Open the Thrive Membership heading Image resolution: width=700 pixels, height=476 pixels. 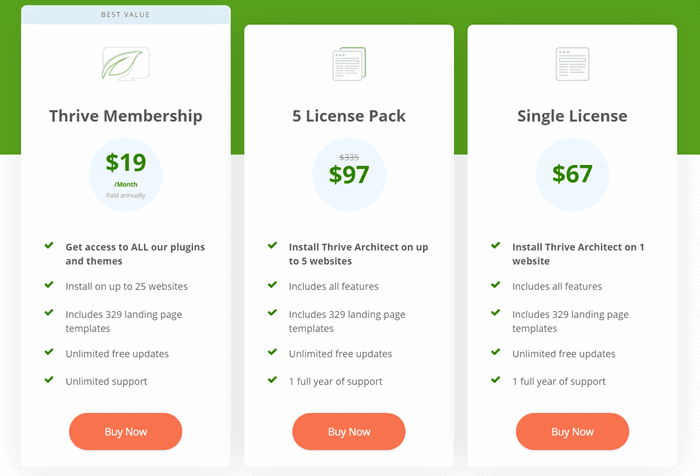125,116
